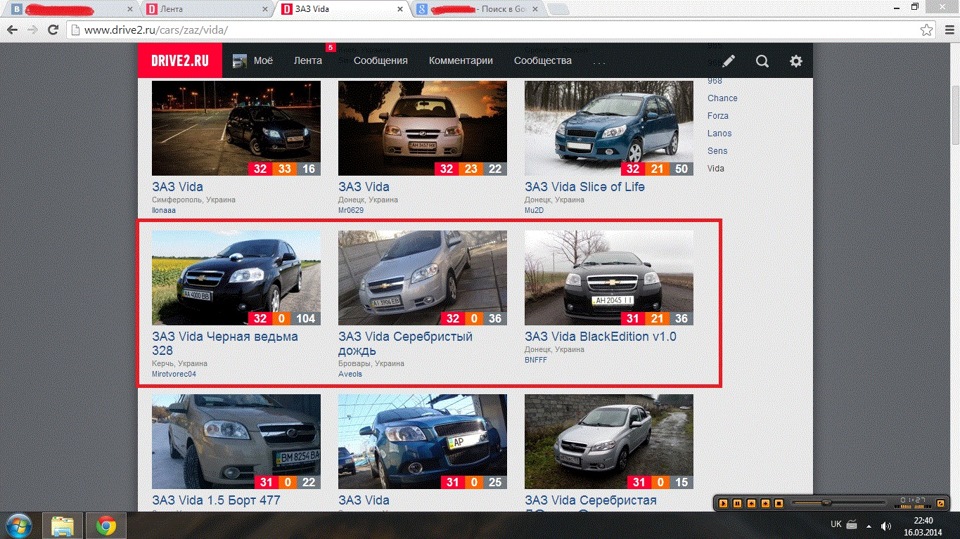Click the browser address bar URL
Image resolution: width=960 pixels, height=539 pixels.
(x=156, y=29)
